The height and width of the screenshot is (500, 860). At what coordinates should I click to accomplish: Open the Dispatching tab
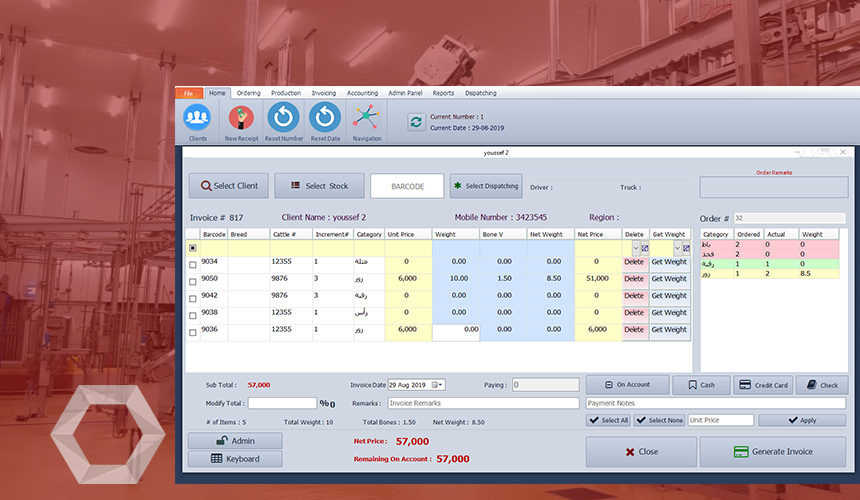[480, 93]
